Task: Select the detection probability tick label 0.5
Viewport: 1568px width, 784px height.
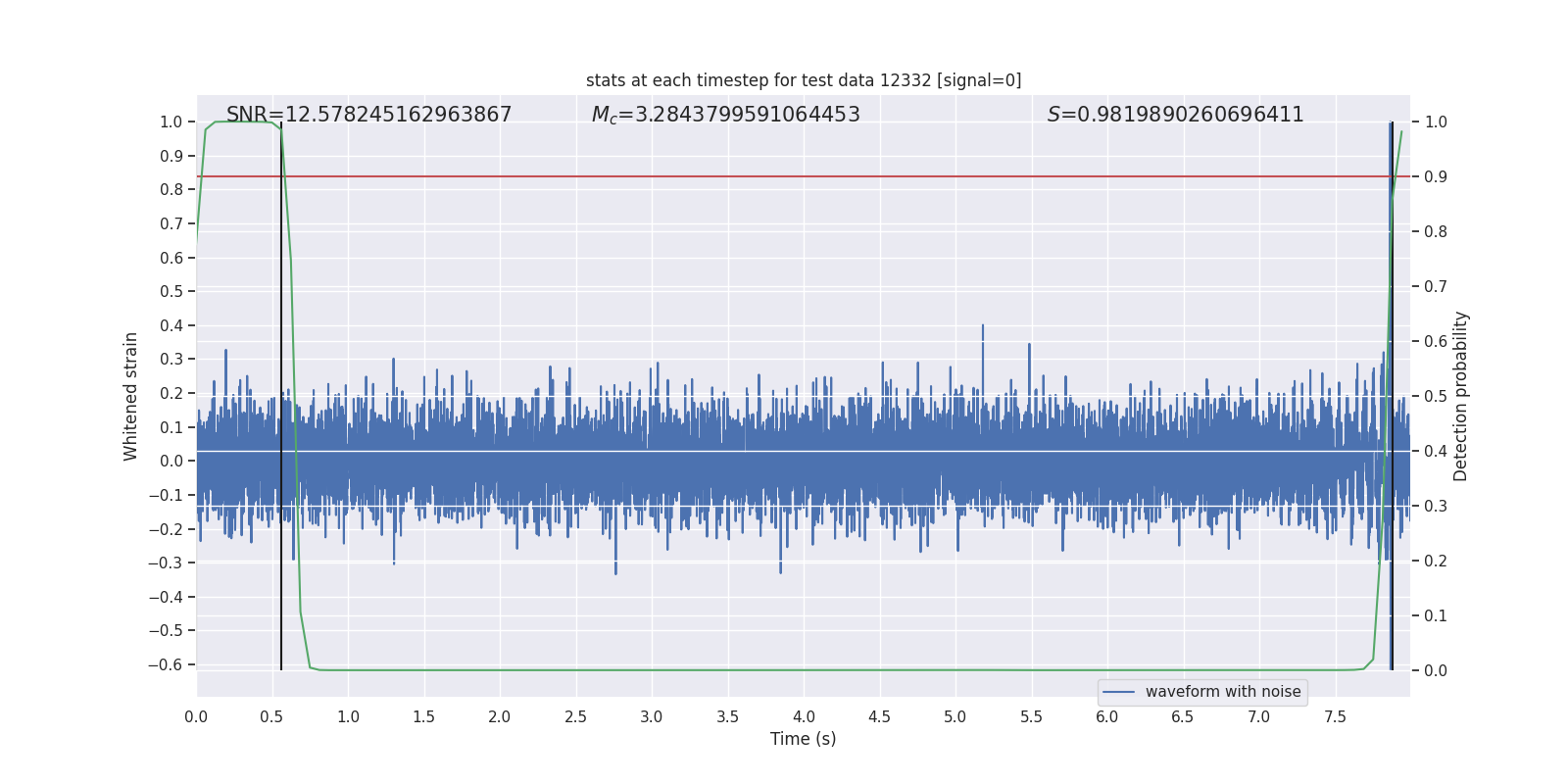Action: (1436, 397)
